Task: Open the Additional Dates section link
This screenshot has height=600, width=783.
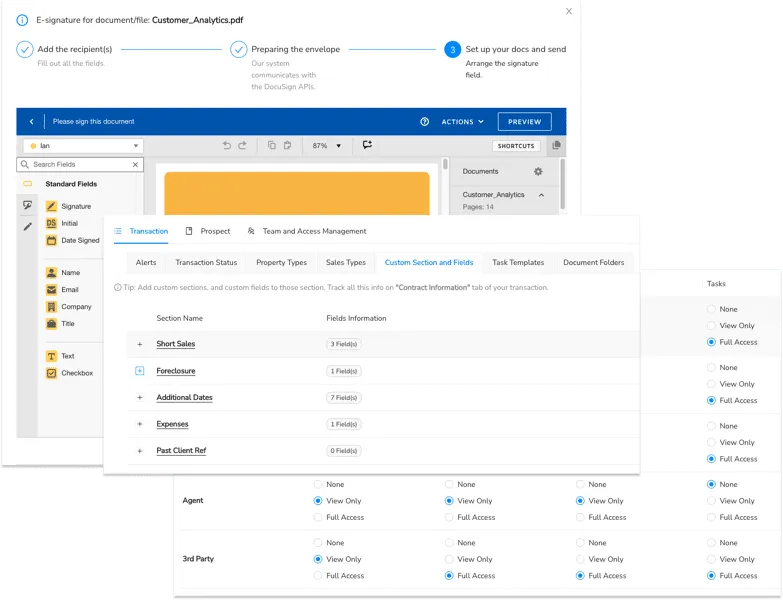Action: pos(184,397)
